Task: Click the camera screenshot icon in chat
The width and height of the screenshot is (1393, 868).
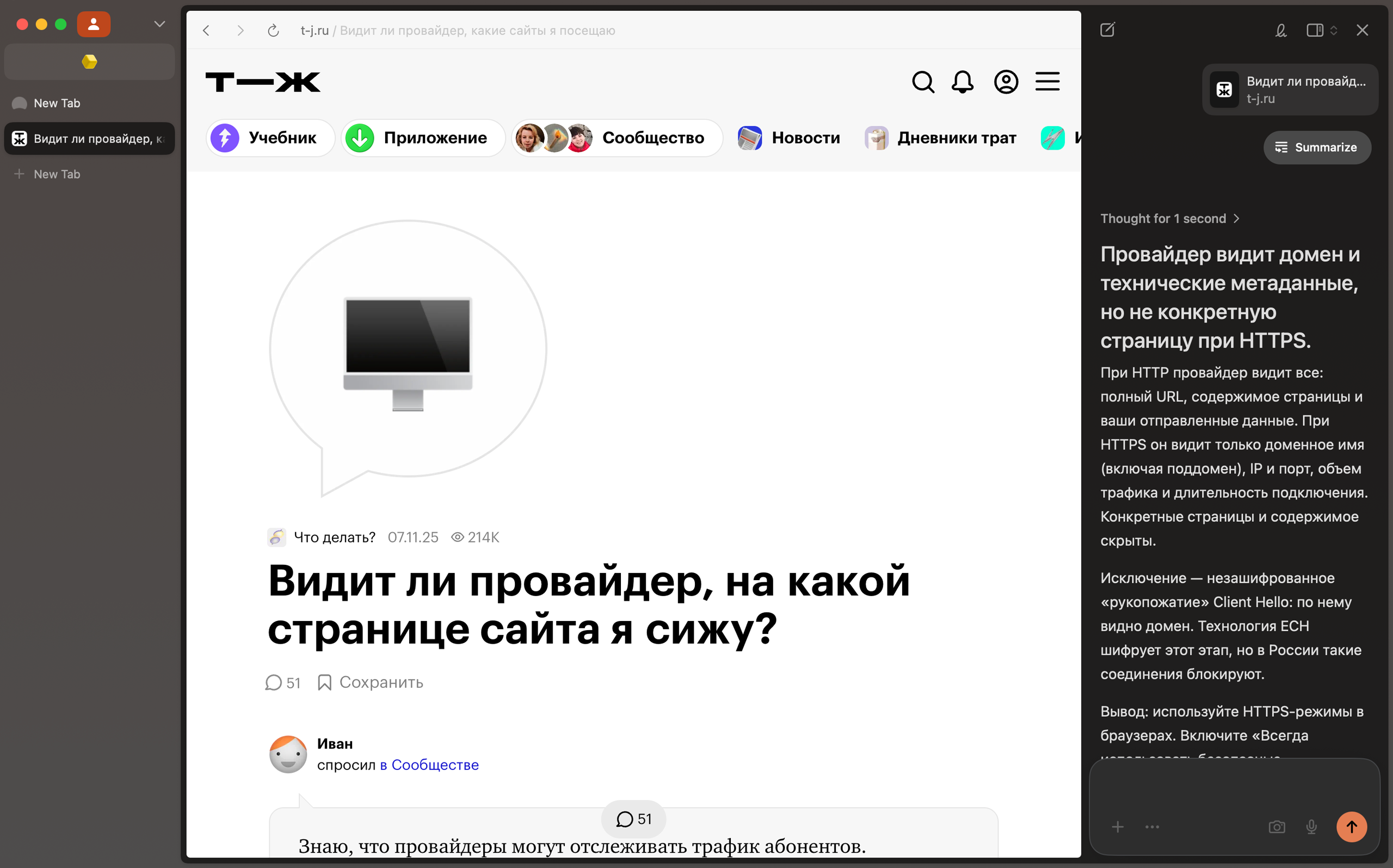Action: coord(1277,827)
